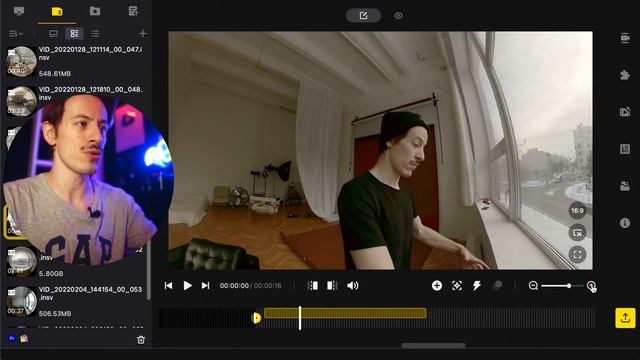Open the 5.80GB clip thumbnail
Screen dimensions: 640x360
pos(21,261)
